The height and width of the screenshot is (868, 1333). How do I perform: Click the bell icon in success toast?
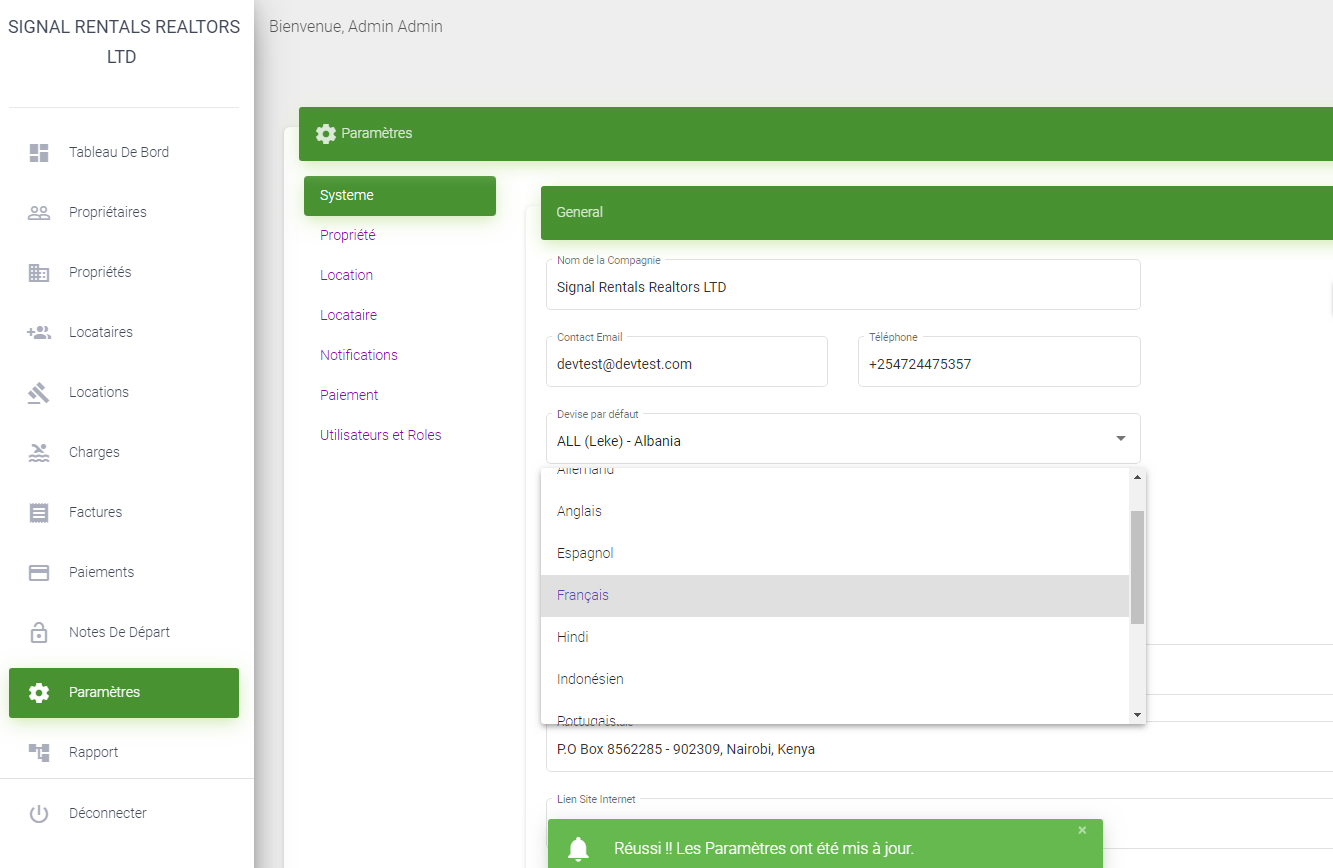577,848
